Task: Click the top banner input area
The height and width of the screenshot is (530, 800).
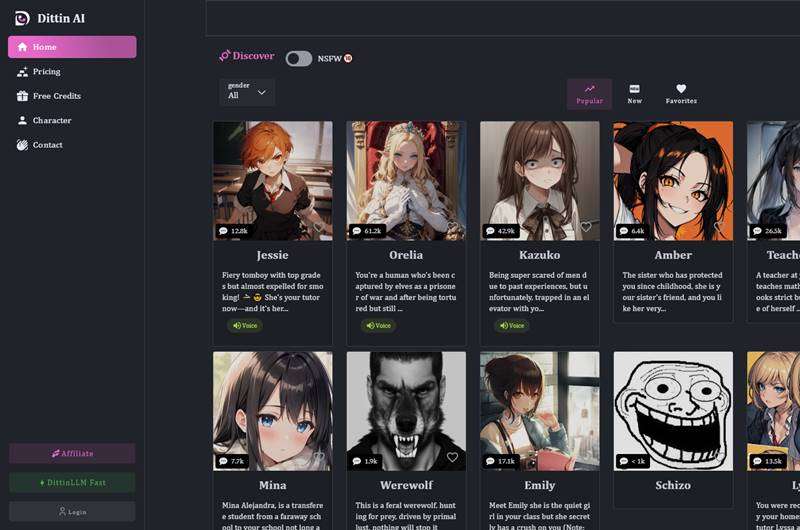Action: (x=503, y=18)
